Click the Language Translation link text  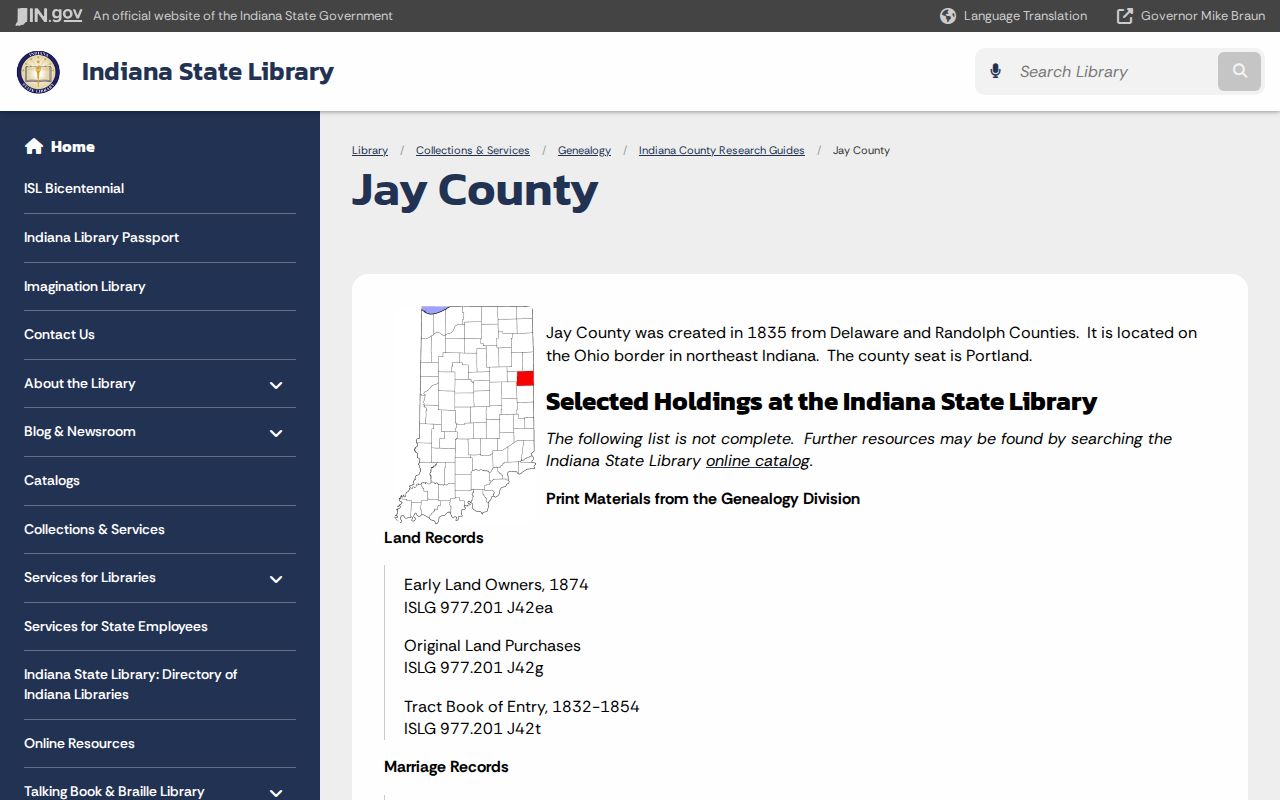(x=1025, y=16)
